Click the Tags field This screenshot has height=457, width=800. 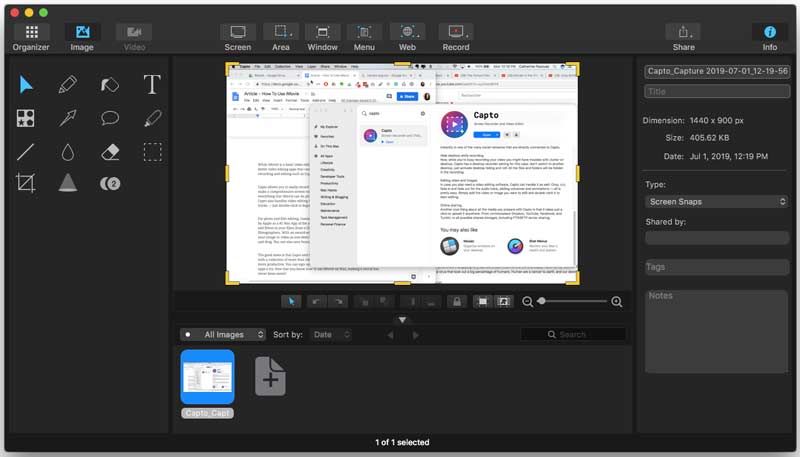point(717,267)
